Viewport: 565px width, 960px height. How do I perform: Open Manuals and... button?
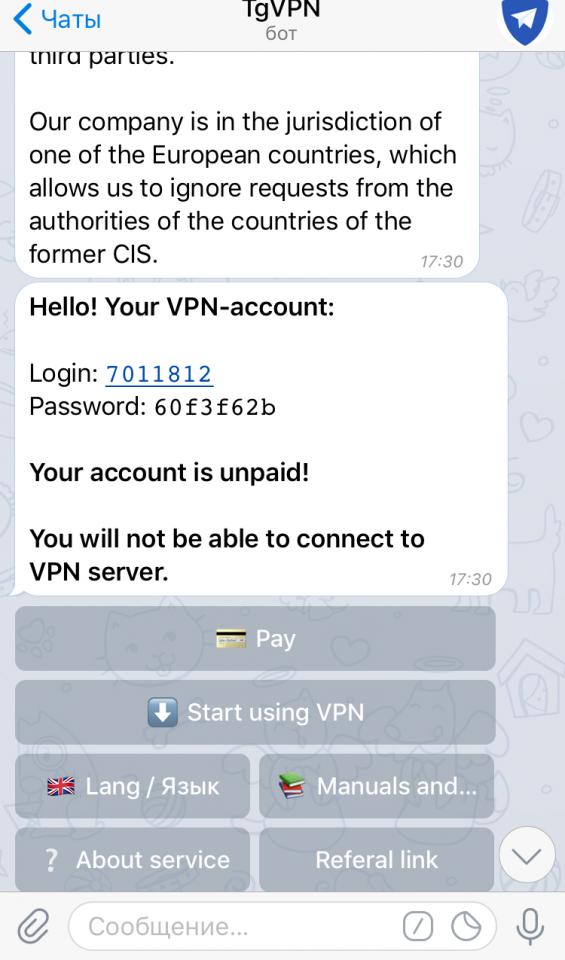376,786
